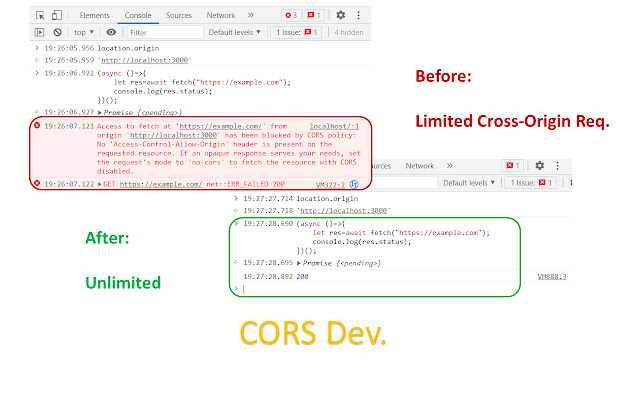Open the Network tab in the lower DevTools
640x400 pixels.
pos(420,166)
